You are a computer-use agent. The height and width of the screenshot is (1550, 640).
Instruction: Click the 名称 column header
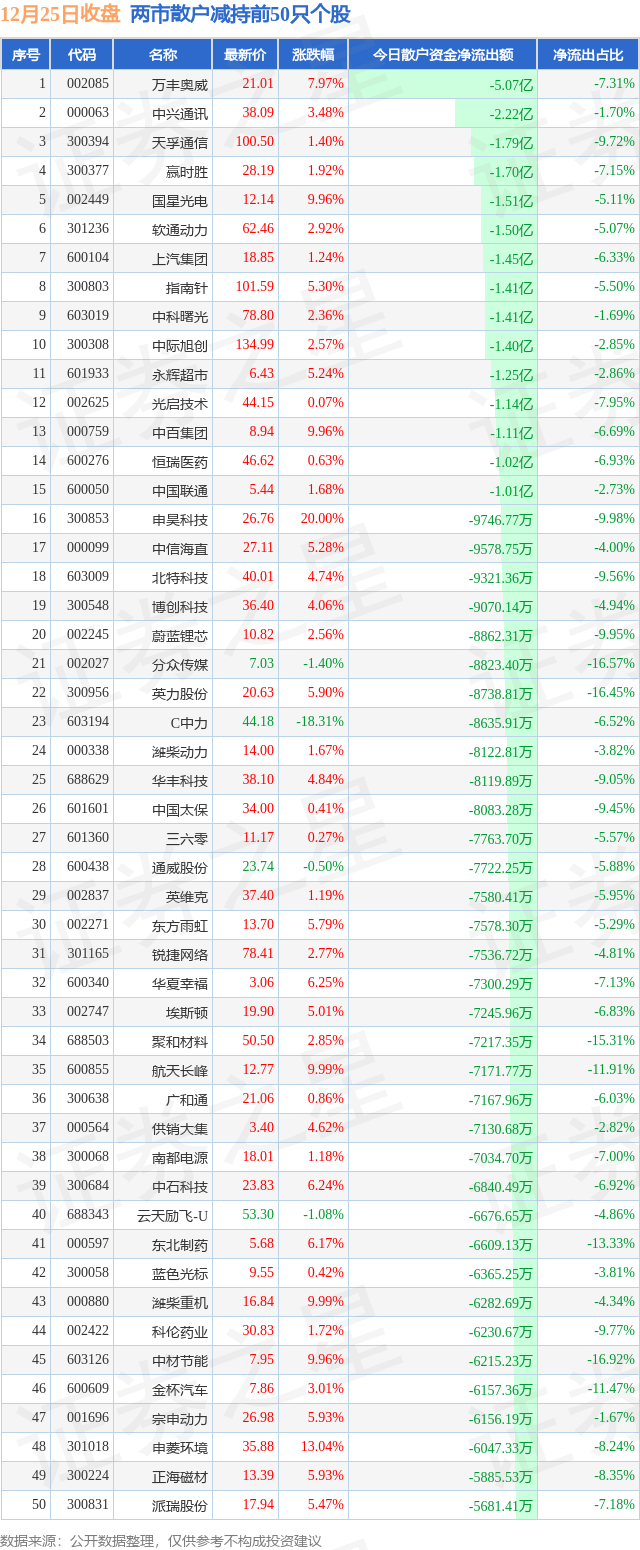(162, 54)
